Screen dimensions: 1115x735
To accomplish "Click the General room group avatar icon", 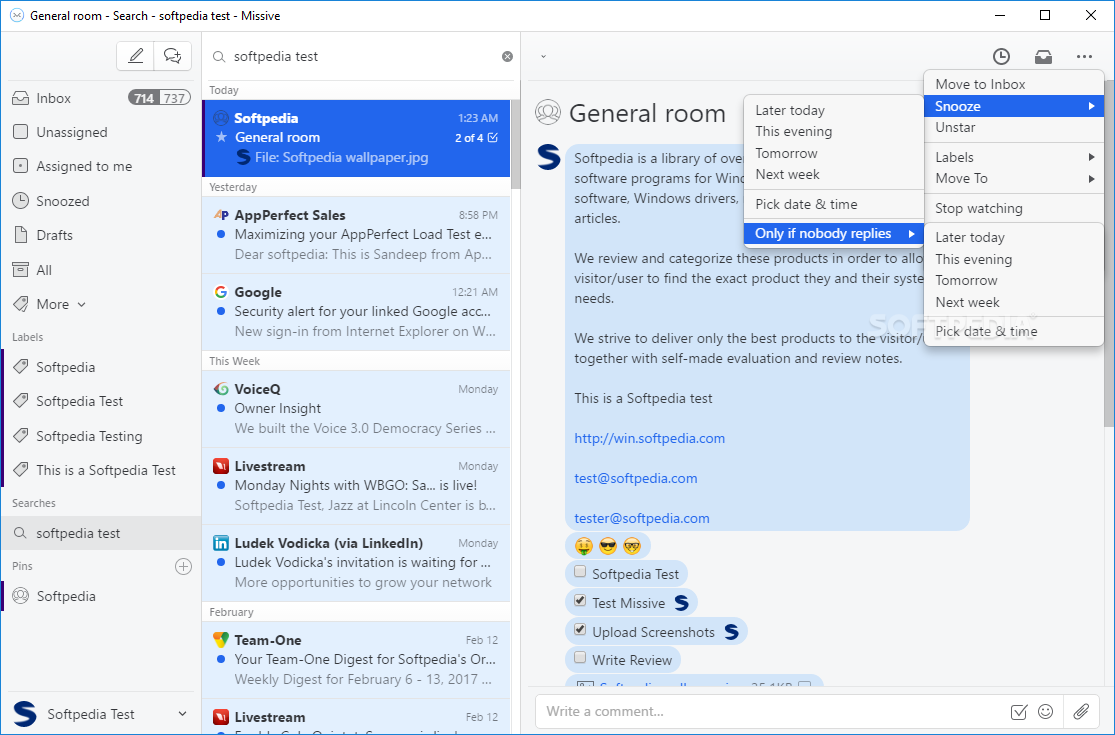I will [x=548, y=112].
